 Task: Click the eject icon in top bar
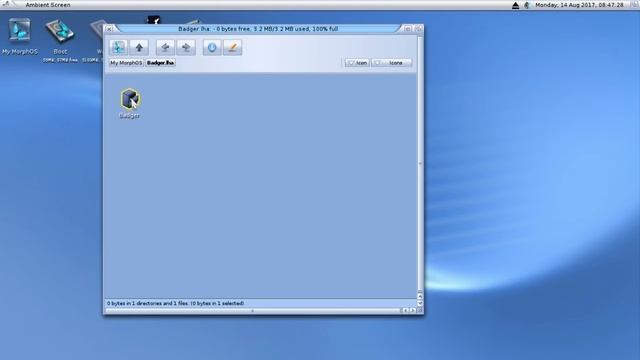point(516,5)
